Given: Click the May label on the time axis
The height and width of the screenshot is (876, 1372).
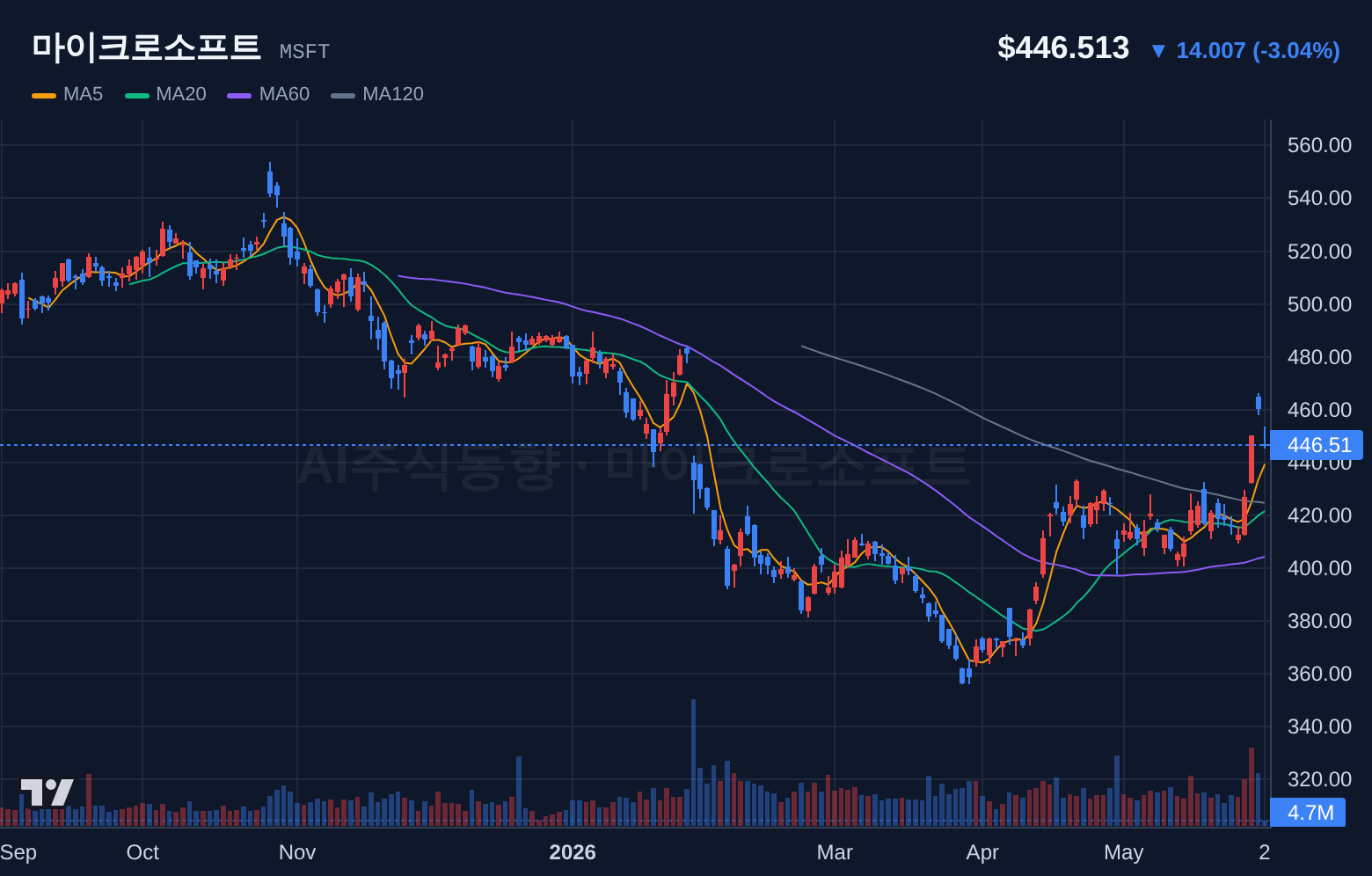Looking at the screenshot, I should click(x=1124, y=852).
